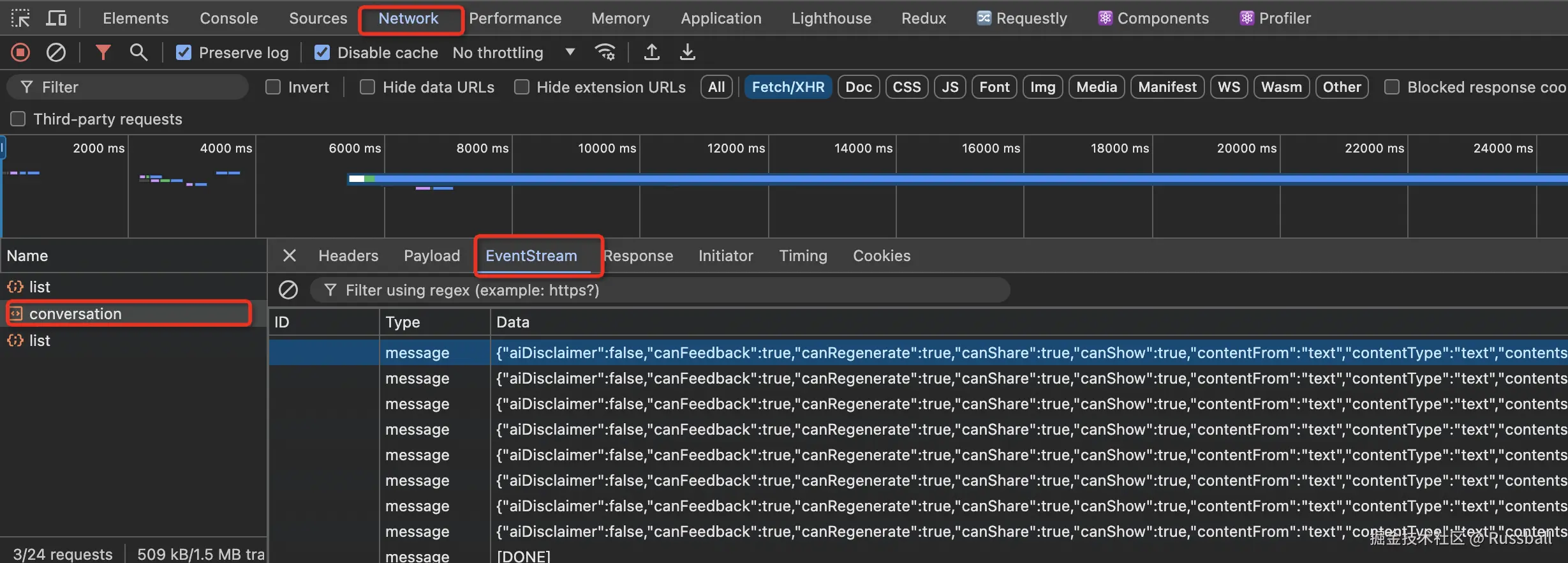The height and width of the screenshot is (563, 1568).
Task: Filter requests by JS
Action: [x=950, y=87]
